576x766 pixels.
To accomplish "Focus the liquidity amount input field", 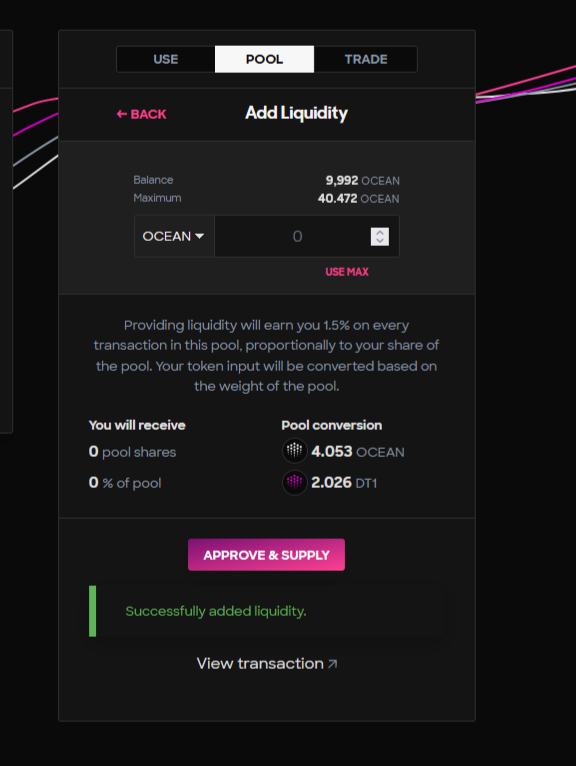I will 293,236.
